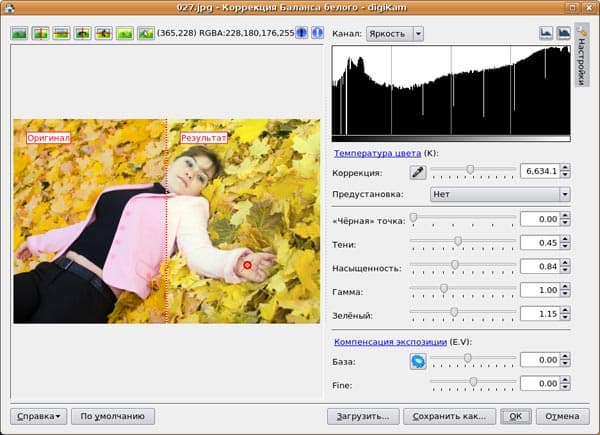
Task: Click the Оригинал label in preview
Action: [49, 138]
